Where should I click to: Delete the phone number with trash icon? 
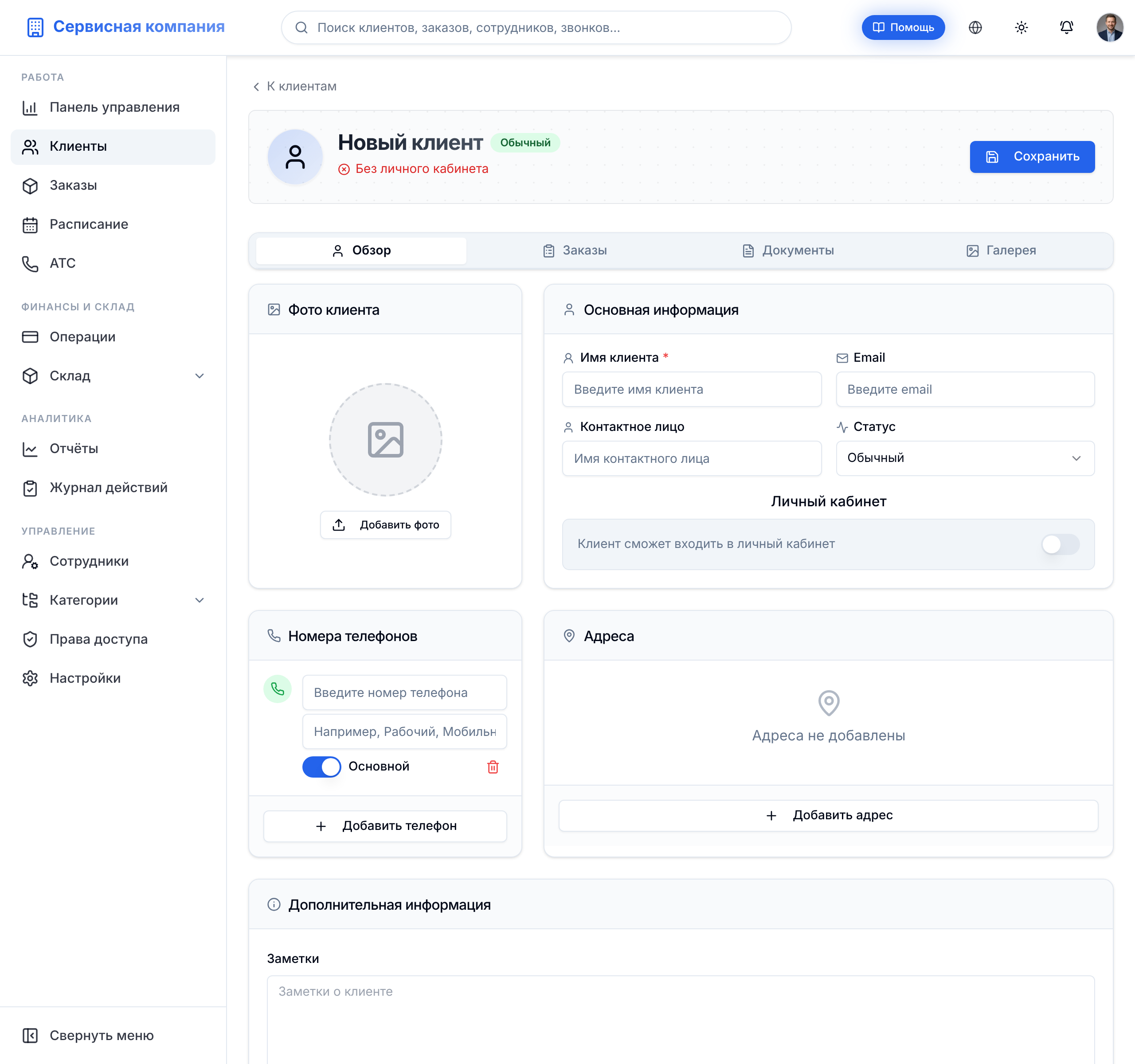click(x=493, y=767)
